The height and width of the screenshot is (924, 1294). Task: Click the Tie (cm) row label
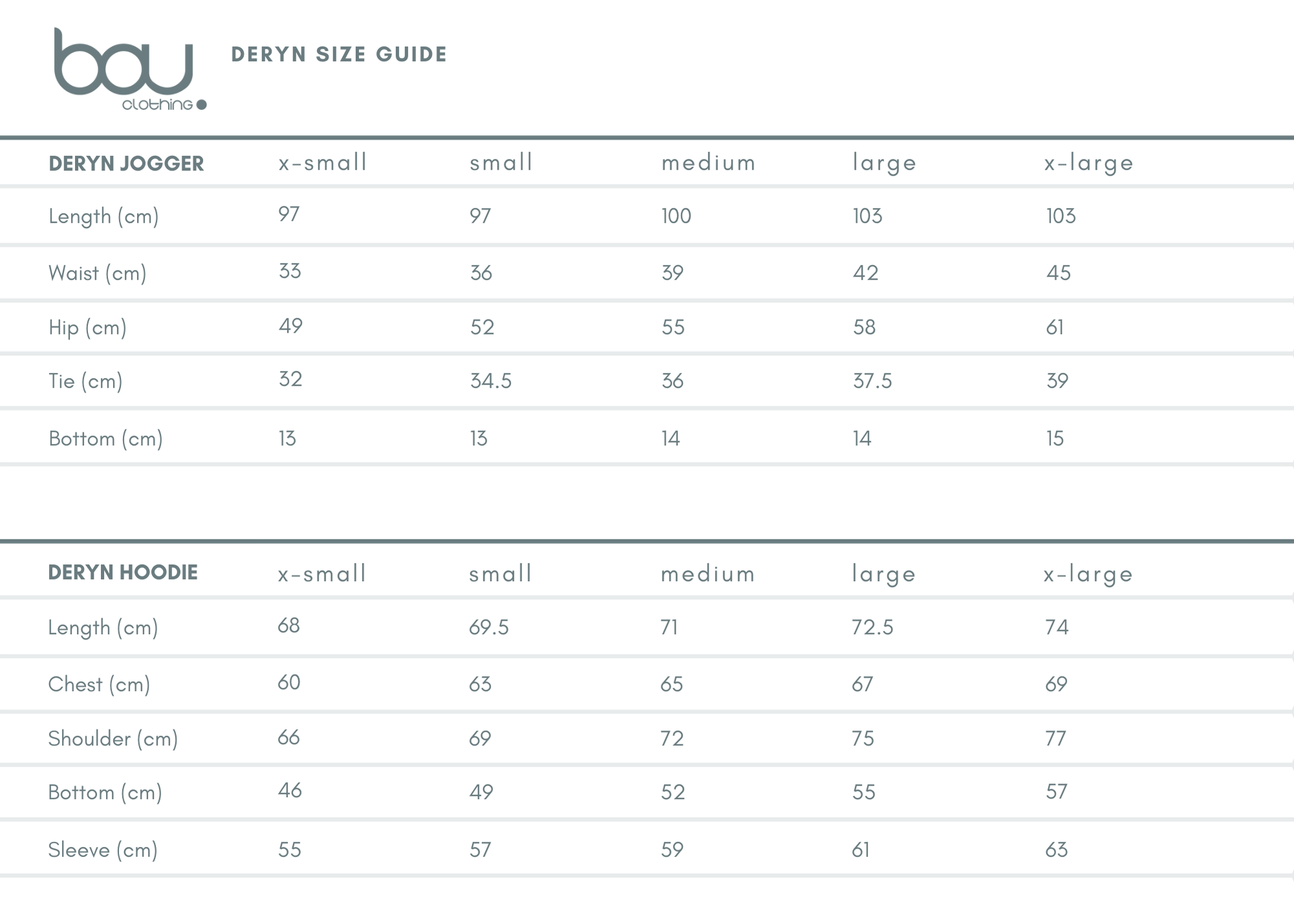tap(85, 381)
